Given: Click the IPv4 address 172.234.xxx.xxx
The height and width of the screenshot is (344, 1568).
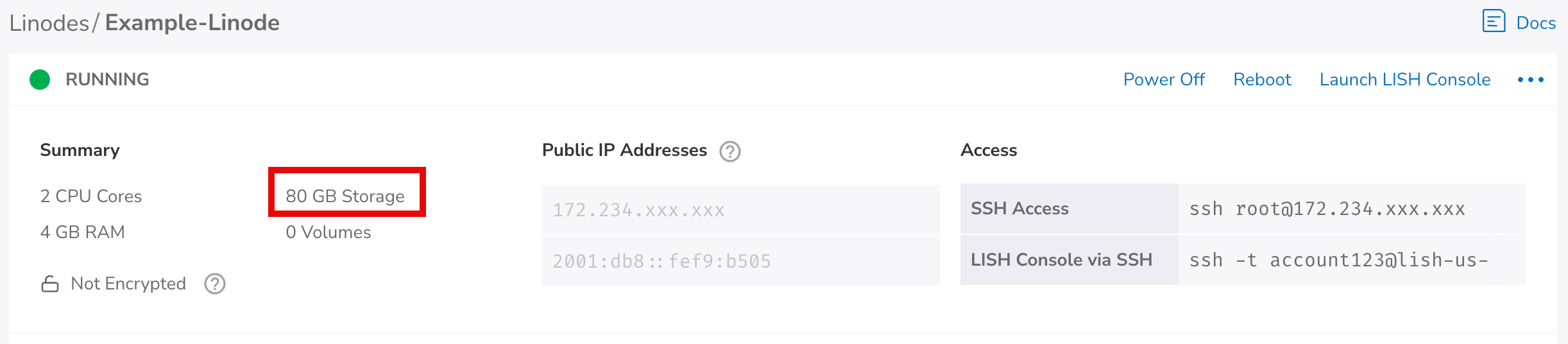Looking at the screenshot, I should click(x=638, y=211).
